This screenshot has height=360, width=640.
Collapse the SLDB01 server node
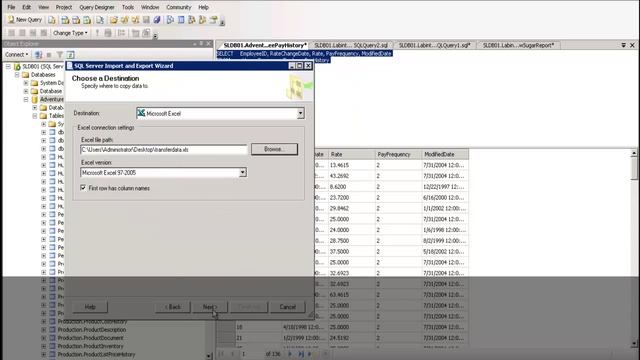(8, 66)
